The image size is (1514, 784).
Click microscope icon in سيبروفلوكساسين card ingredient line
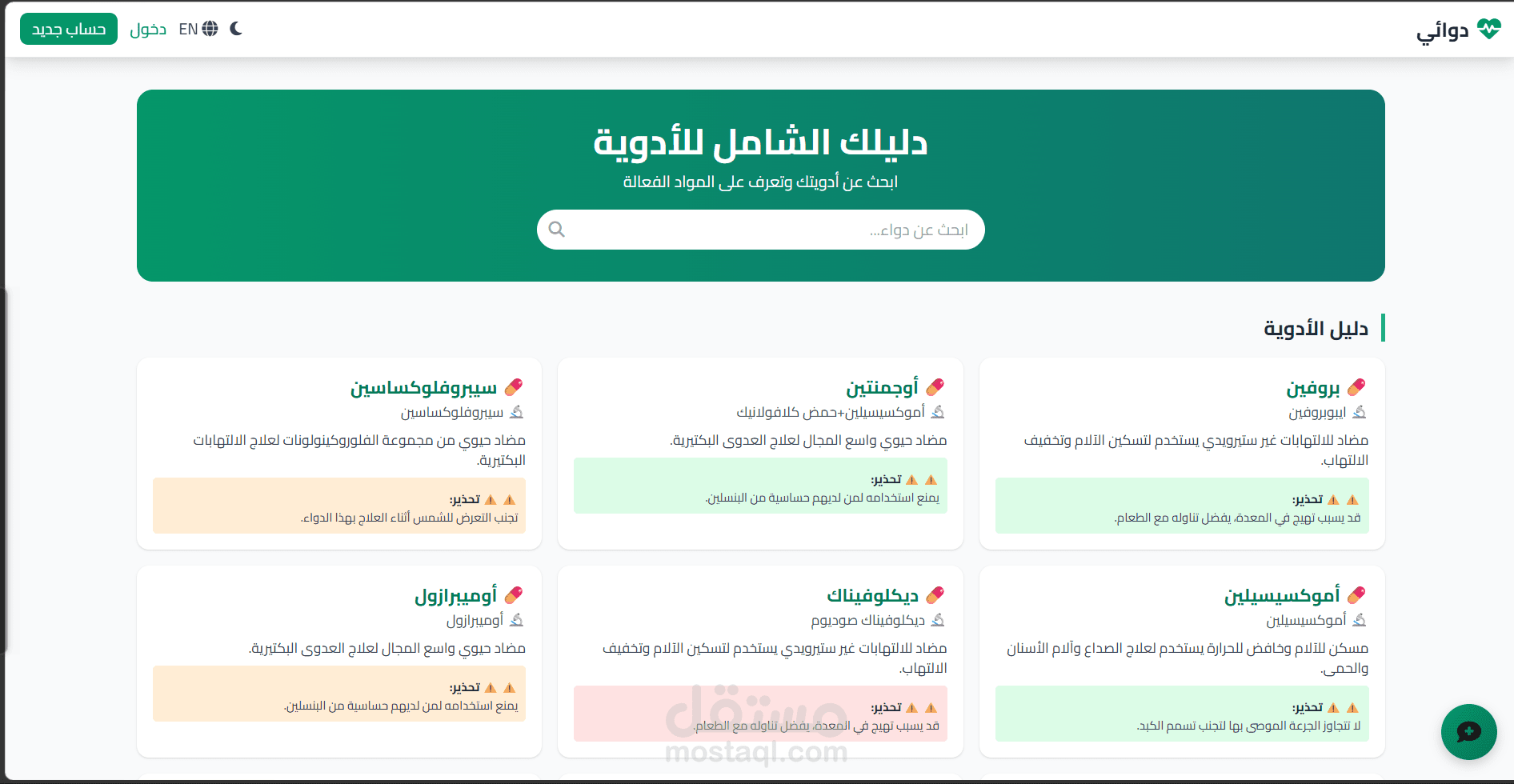(x=517, y=412)
